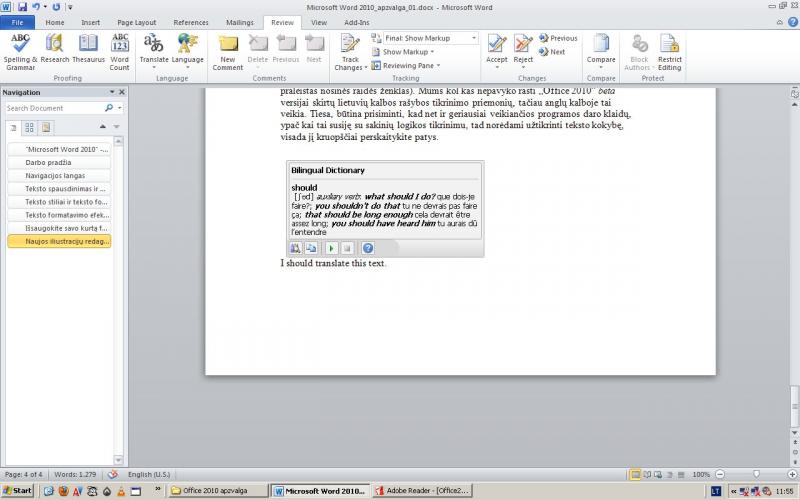Open Navigation pane options dropdown arrow
This screenshot has height=500, width=800.
coord(112,92)
